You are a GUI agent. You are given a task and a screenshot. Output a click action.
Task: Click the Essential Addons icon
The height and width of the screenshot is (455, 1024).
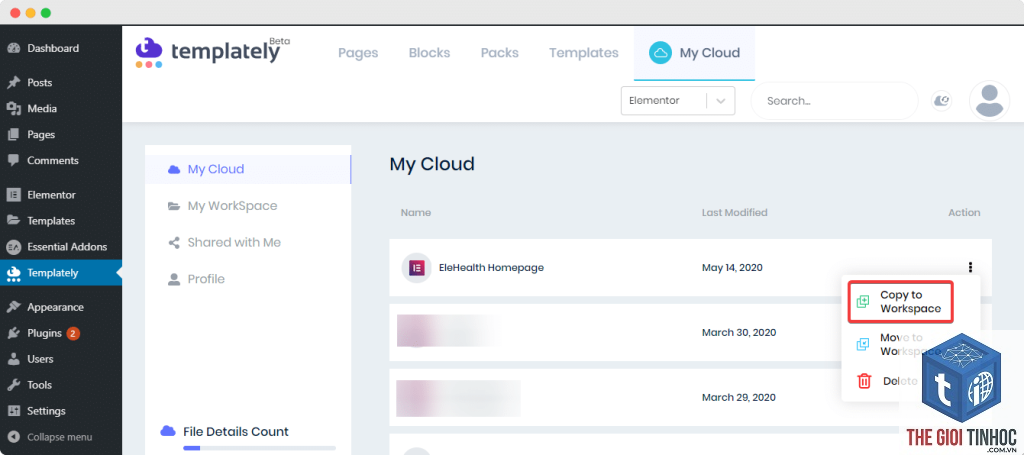(13, 247)
